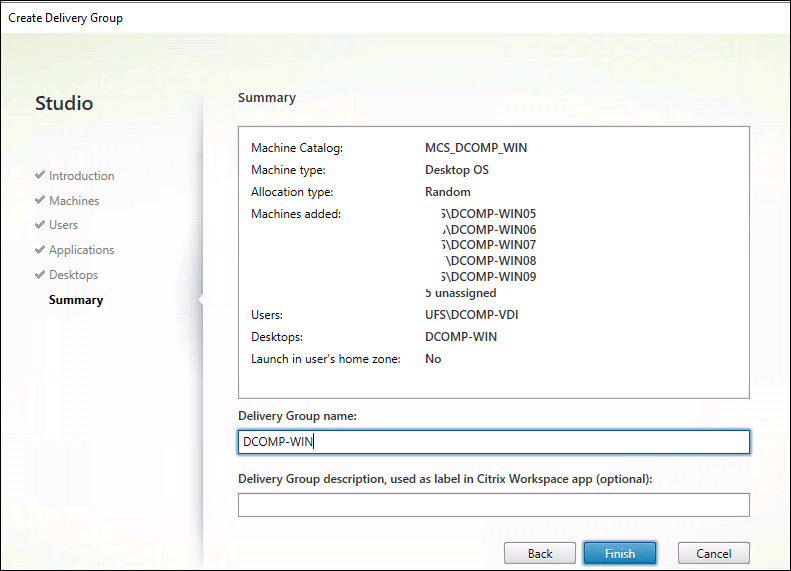
Task: Switch to the Applications wizard step
Action: 81,251
